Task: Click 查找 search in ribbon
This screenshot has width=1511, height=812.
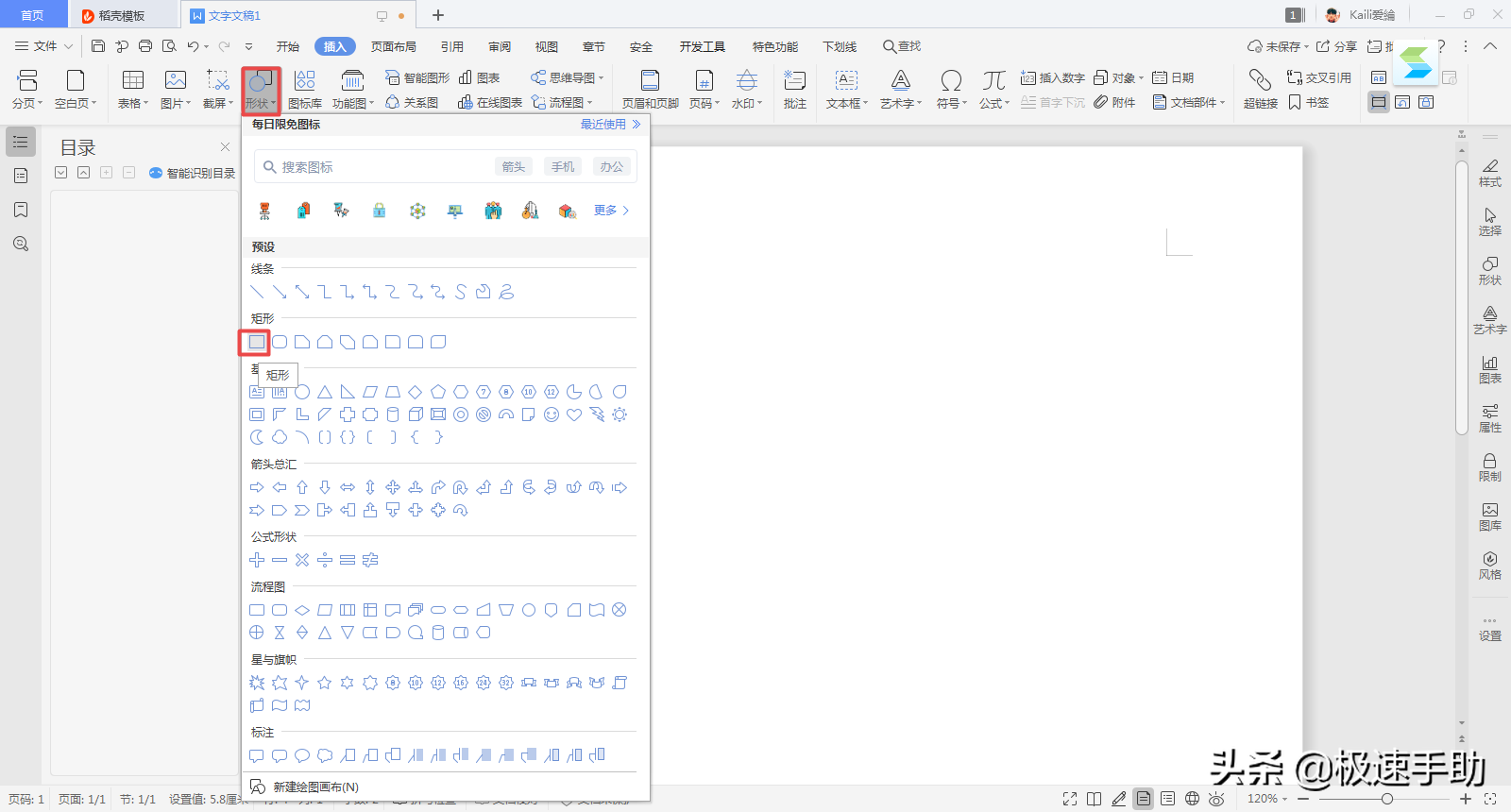Action: (902, 46)
